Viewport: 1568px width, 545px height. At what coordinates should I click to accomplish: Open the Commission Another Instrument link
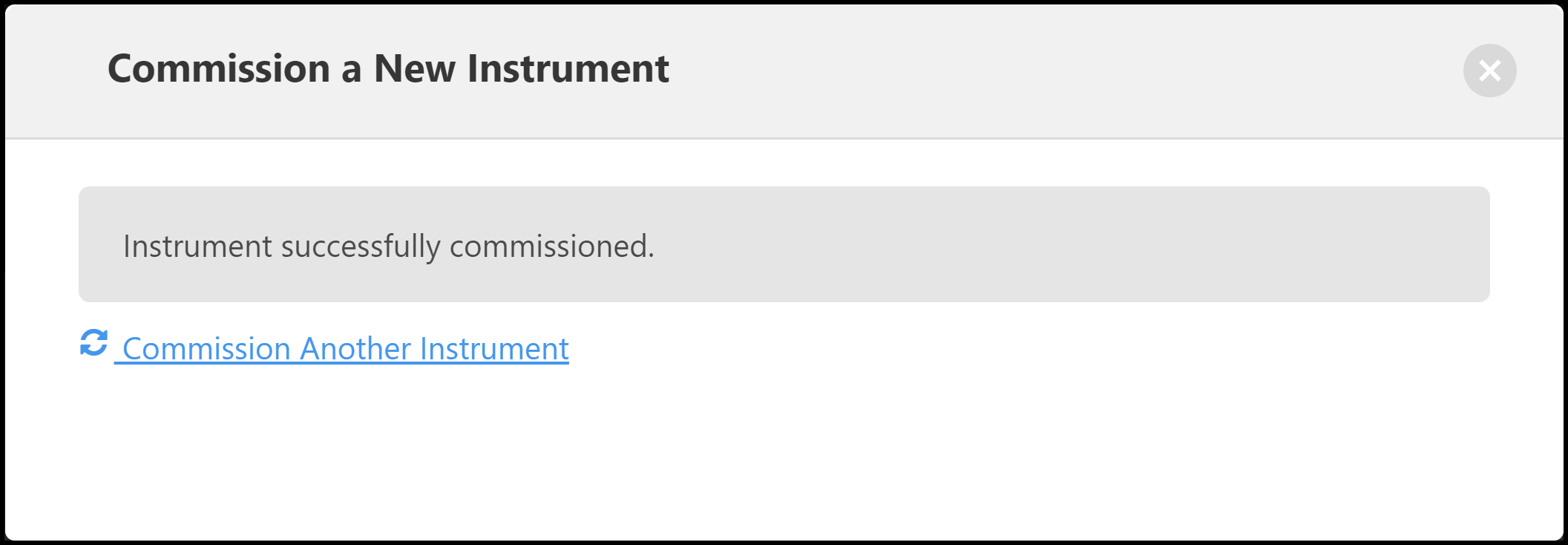345,349
